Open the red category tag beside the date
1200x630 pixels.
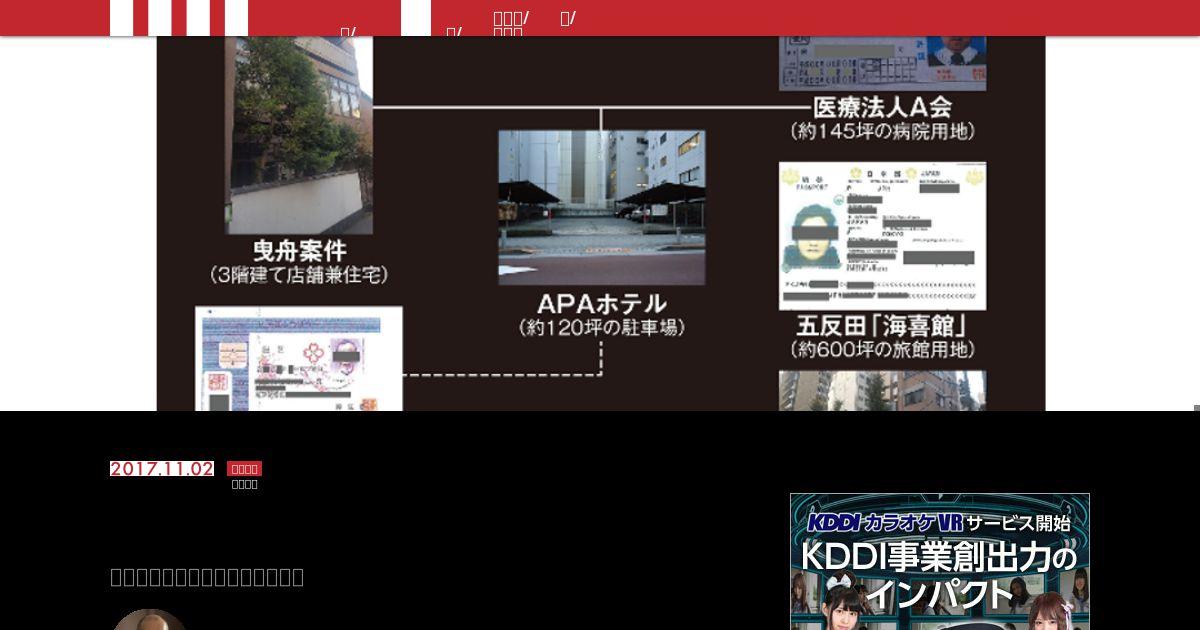coord(244,468)
